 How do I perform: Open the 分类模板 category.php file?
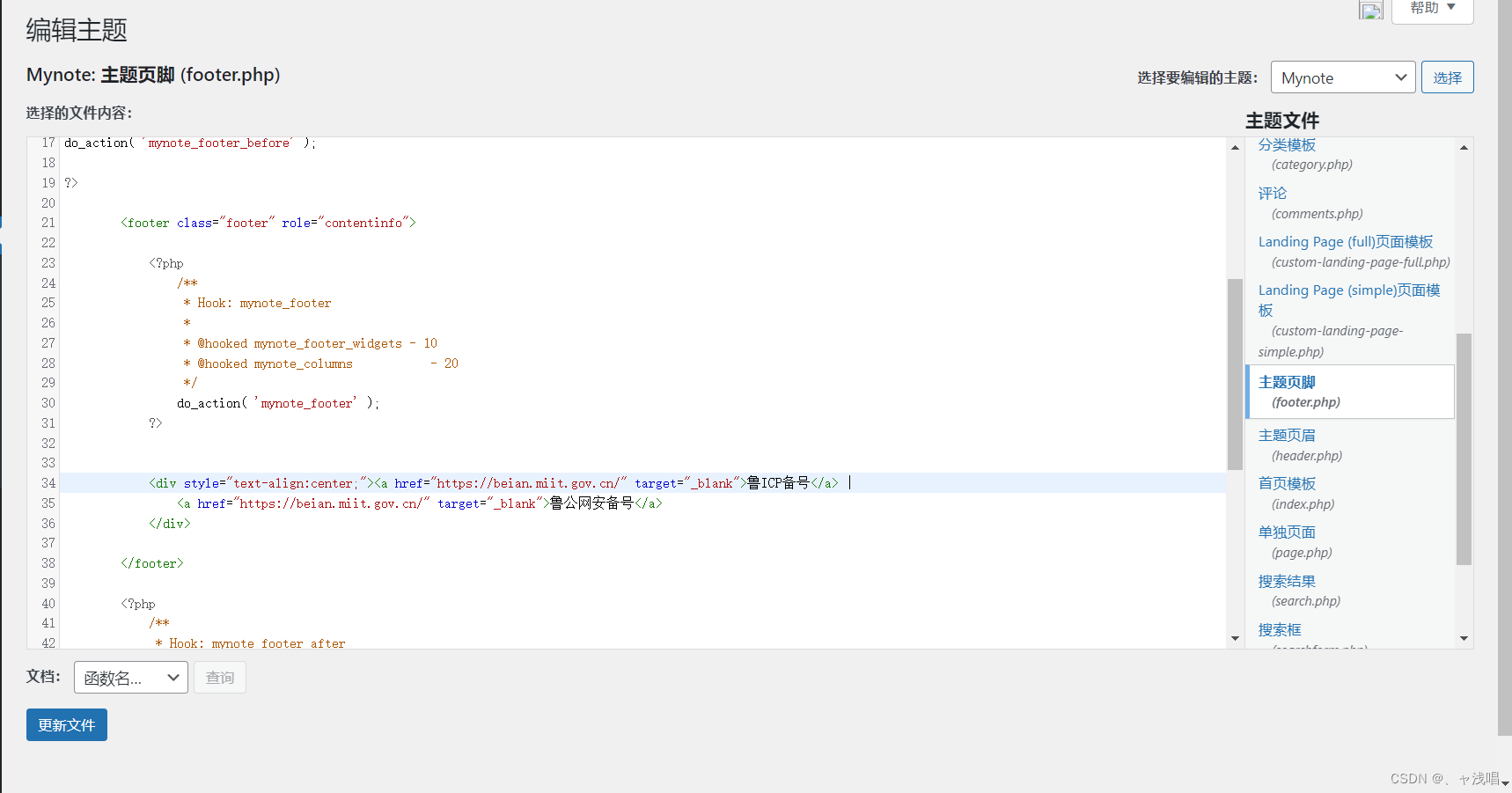coord(1287,144)
